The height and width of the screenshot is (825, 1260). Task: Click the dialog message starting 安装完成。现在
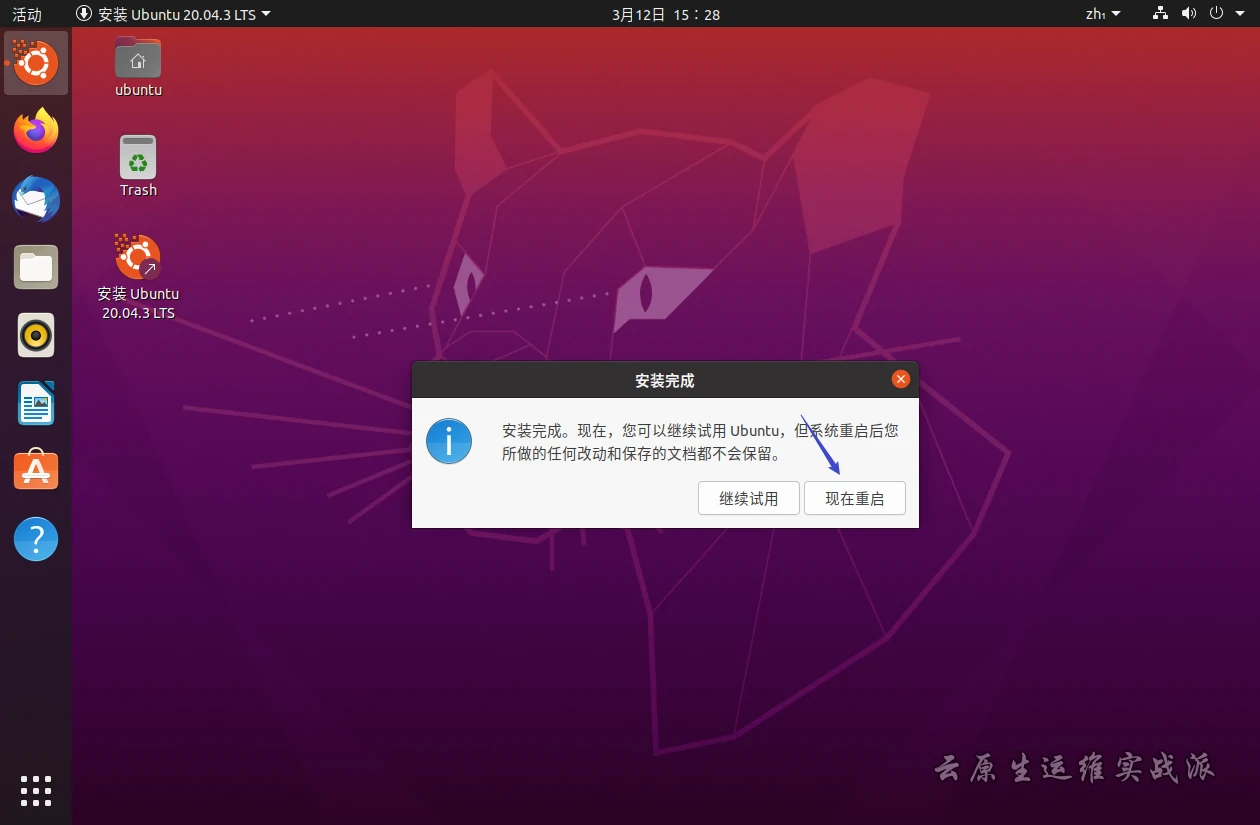tap(700, 442)
